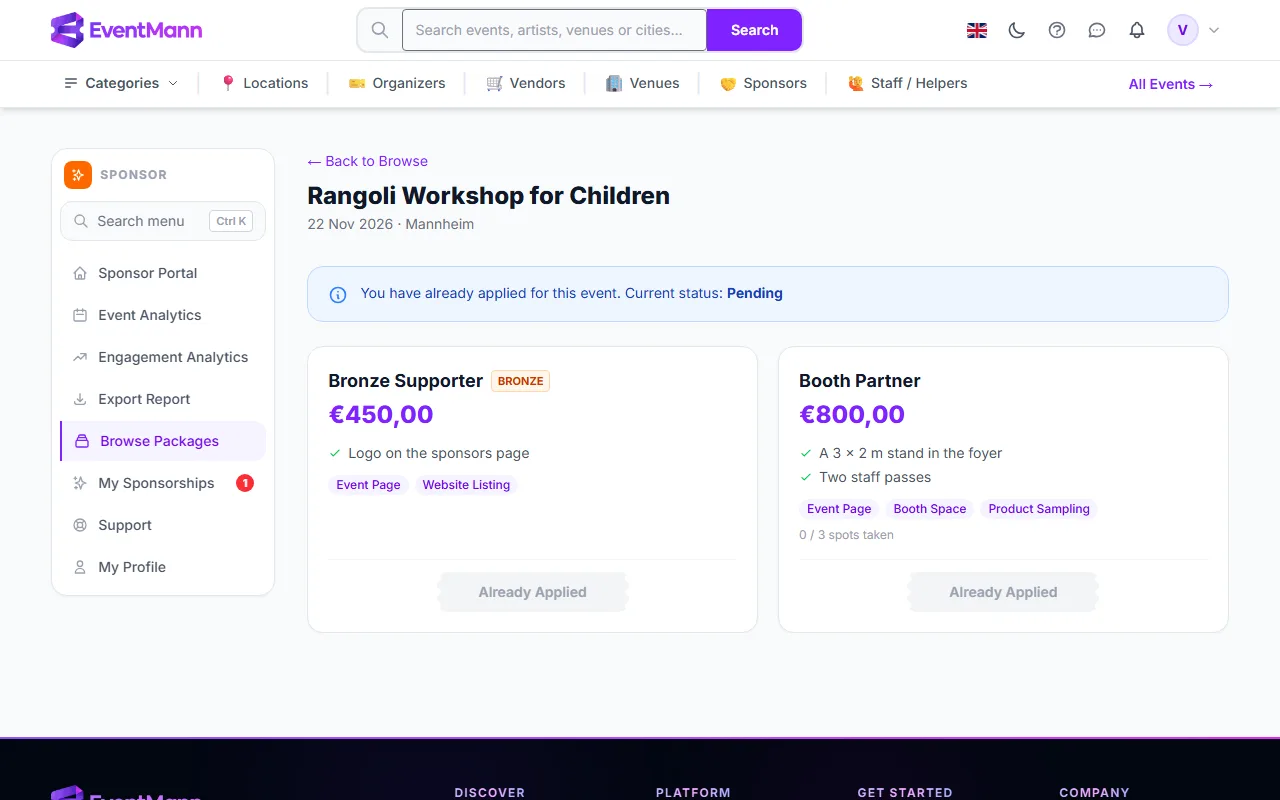Screen dimensions: 1280x800
Task: Click the Website Listing tag
Action: [466, 485]
